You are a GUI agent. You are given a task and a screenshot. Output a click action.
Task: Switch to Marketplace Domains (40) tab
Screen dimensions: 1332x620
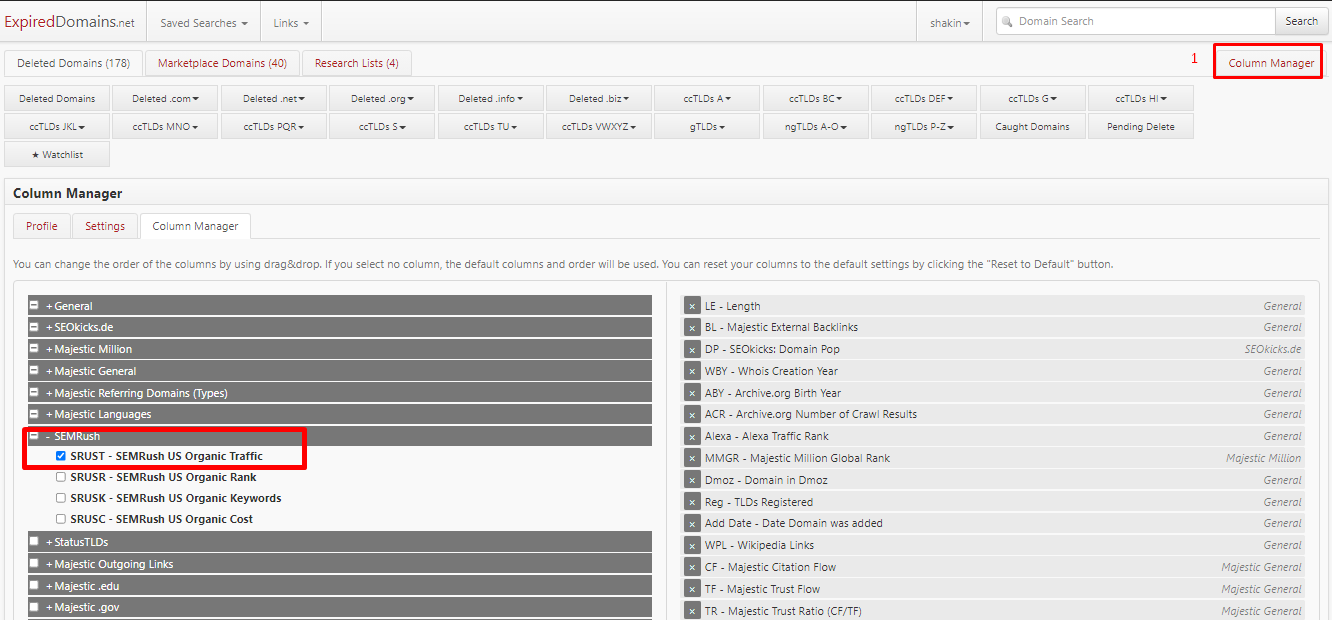[x=222, y=63]
